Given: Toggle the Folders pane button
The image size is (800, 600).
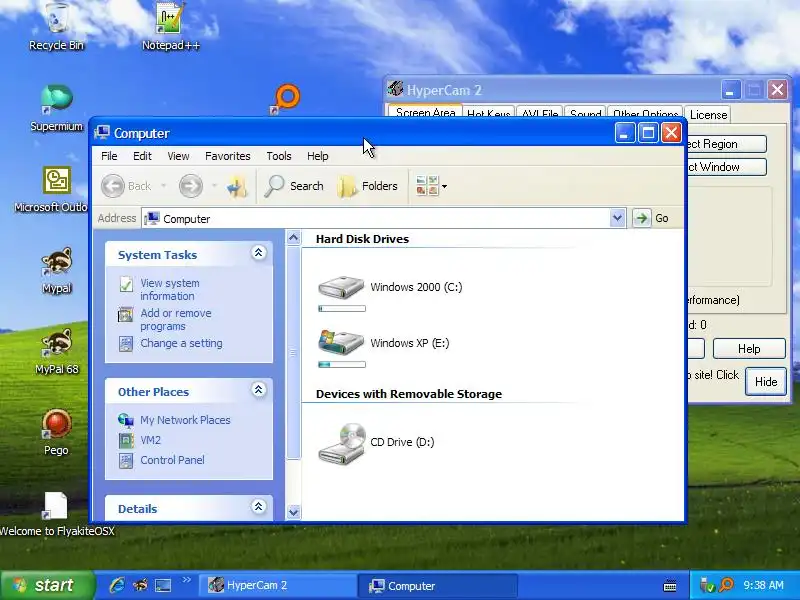Looking at the screenshot, I should click(367, 186).
